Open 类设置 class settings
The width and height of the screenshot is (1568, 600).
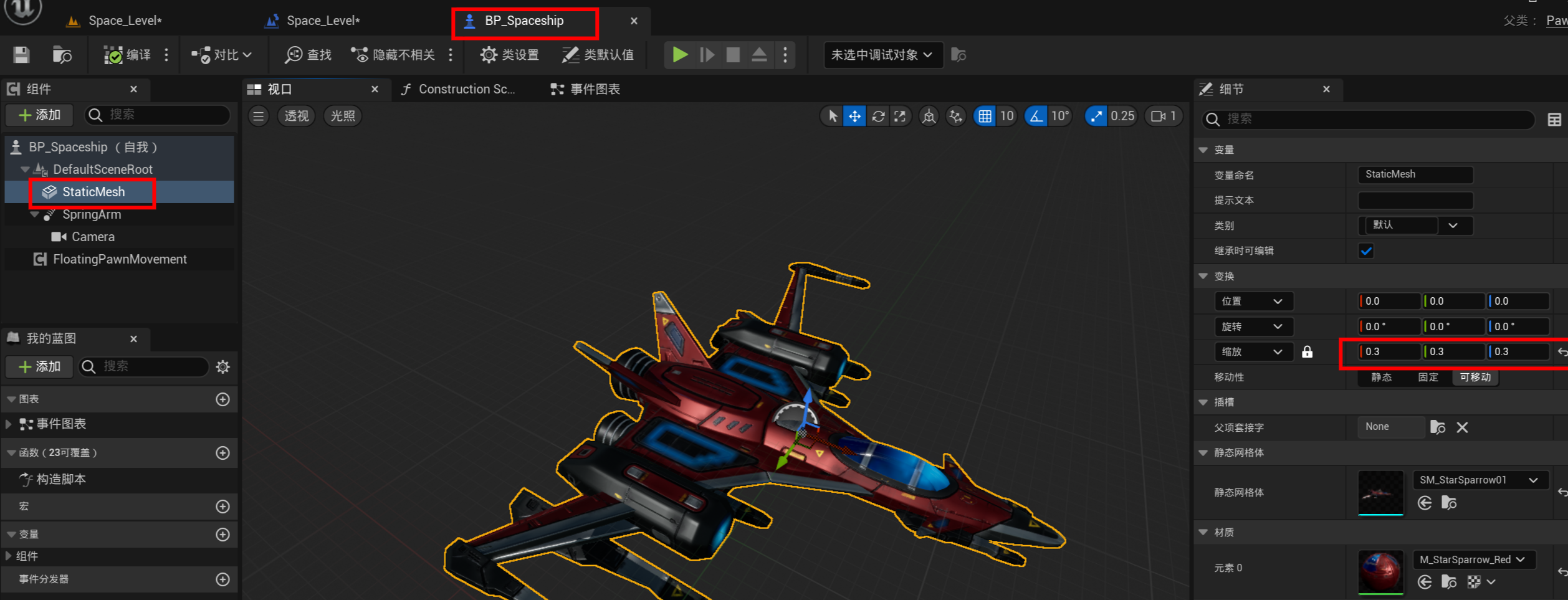click(x=509, y=55)
